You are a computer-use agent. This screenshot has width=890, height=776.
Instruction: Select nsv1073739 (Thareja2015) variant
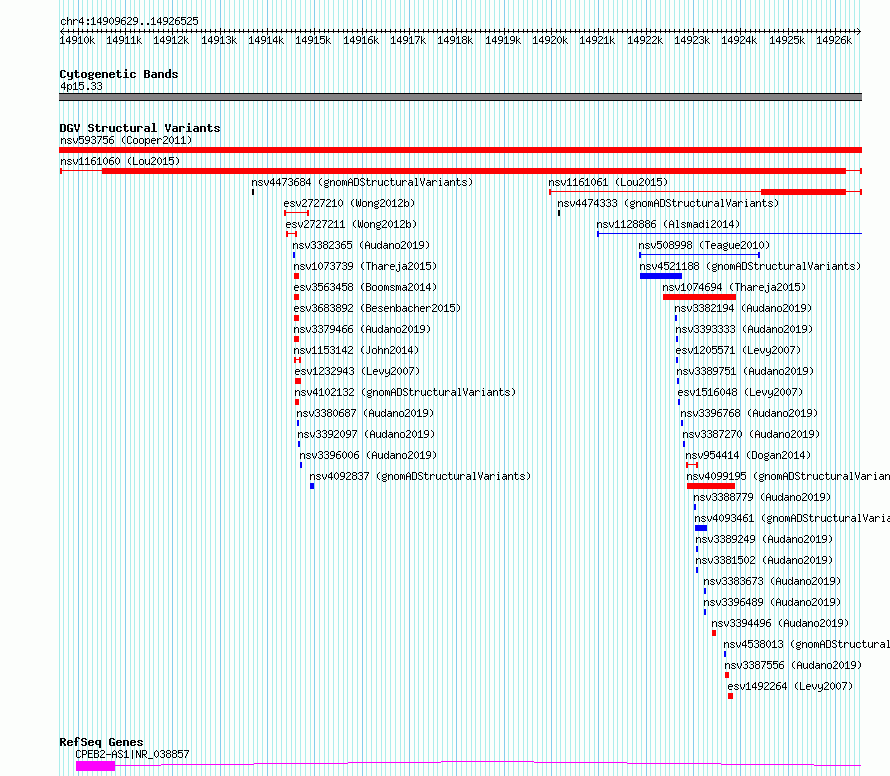tap(365, 266)
